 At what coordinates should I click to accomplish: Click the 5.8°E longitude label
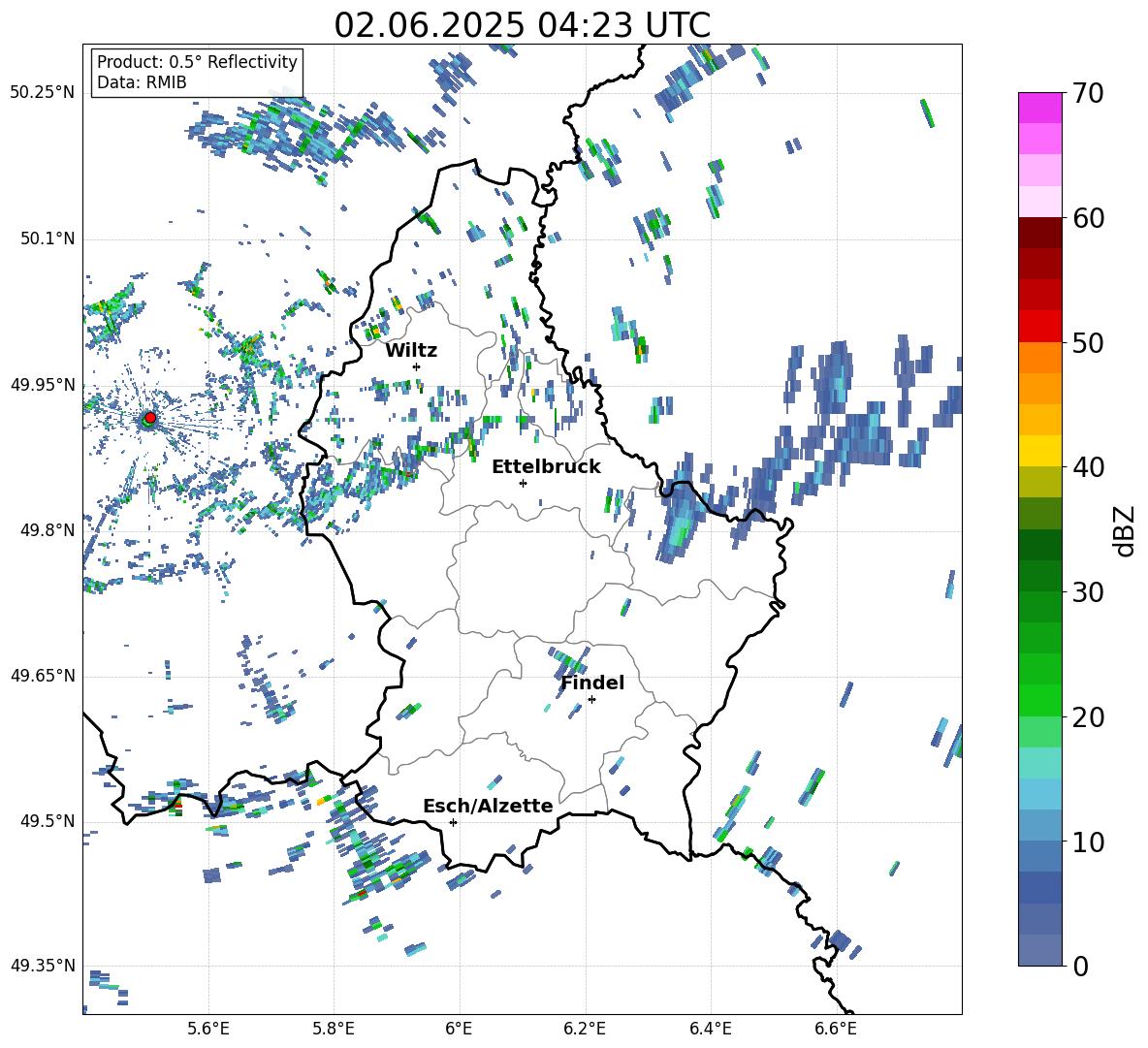[334, 1029]
